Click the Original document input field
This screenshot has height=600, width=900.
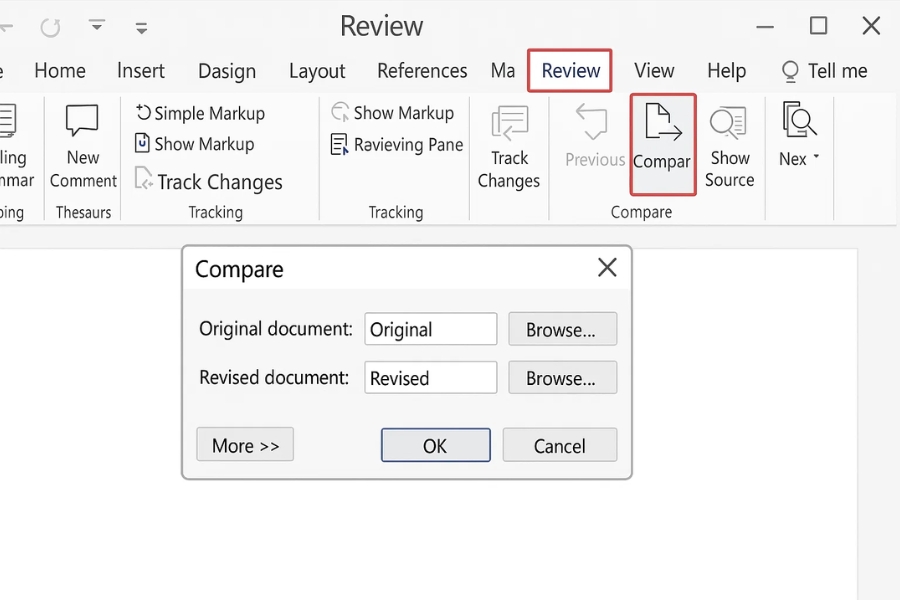430,329
